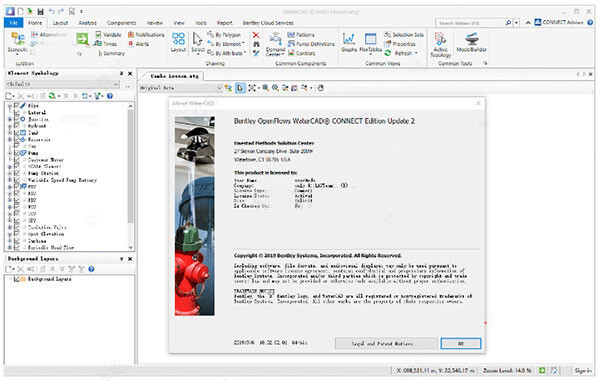Select By Polygon

click(224, 35)
